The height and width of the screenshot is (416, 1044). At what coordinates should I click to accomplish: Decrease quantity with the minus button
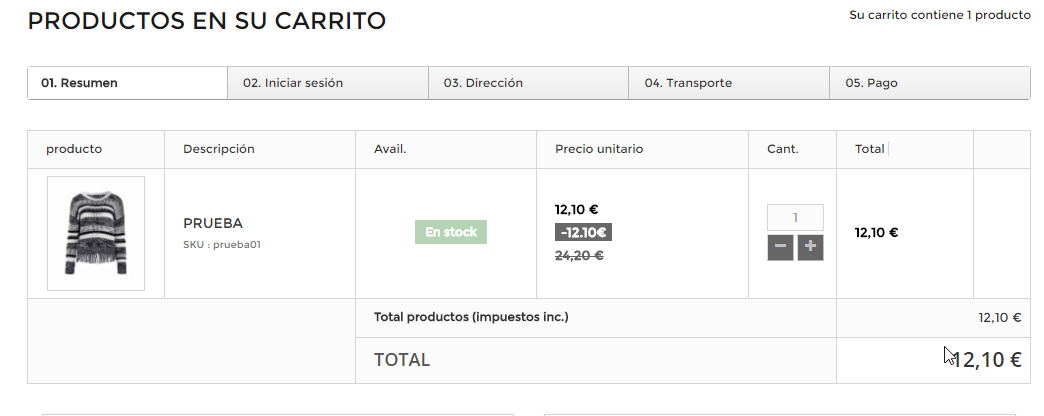[780, 247]
